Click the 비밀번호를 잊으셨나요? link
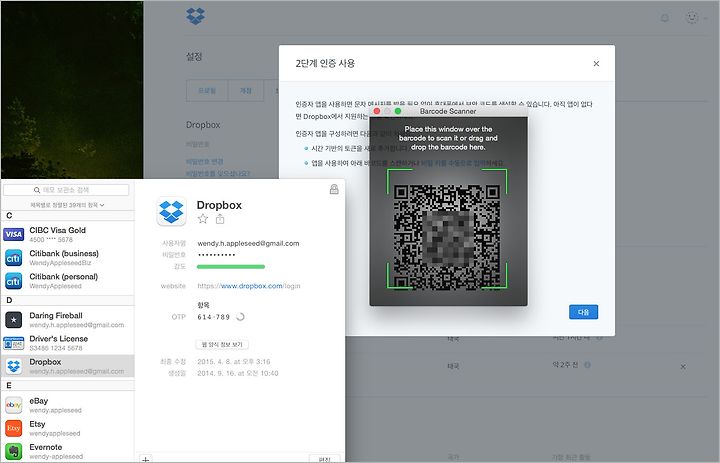The height and width of the screenshot is (463, 720). [x=218, y=174]
